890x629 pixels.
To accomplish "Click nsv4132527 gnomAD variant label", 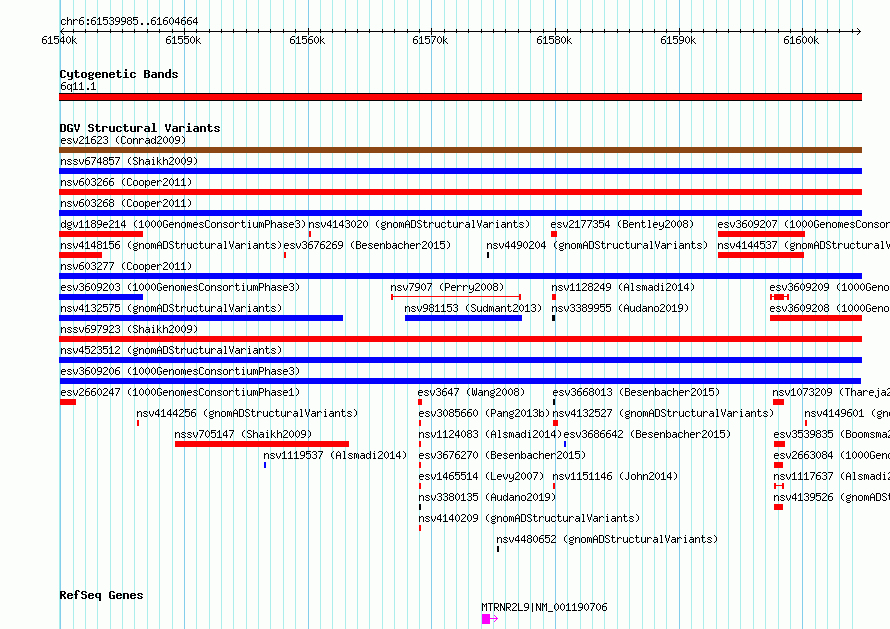I will (664, 413).
